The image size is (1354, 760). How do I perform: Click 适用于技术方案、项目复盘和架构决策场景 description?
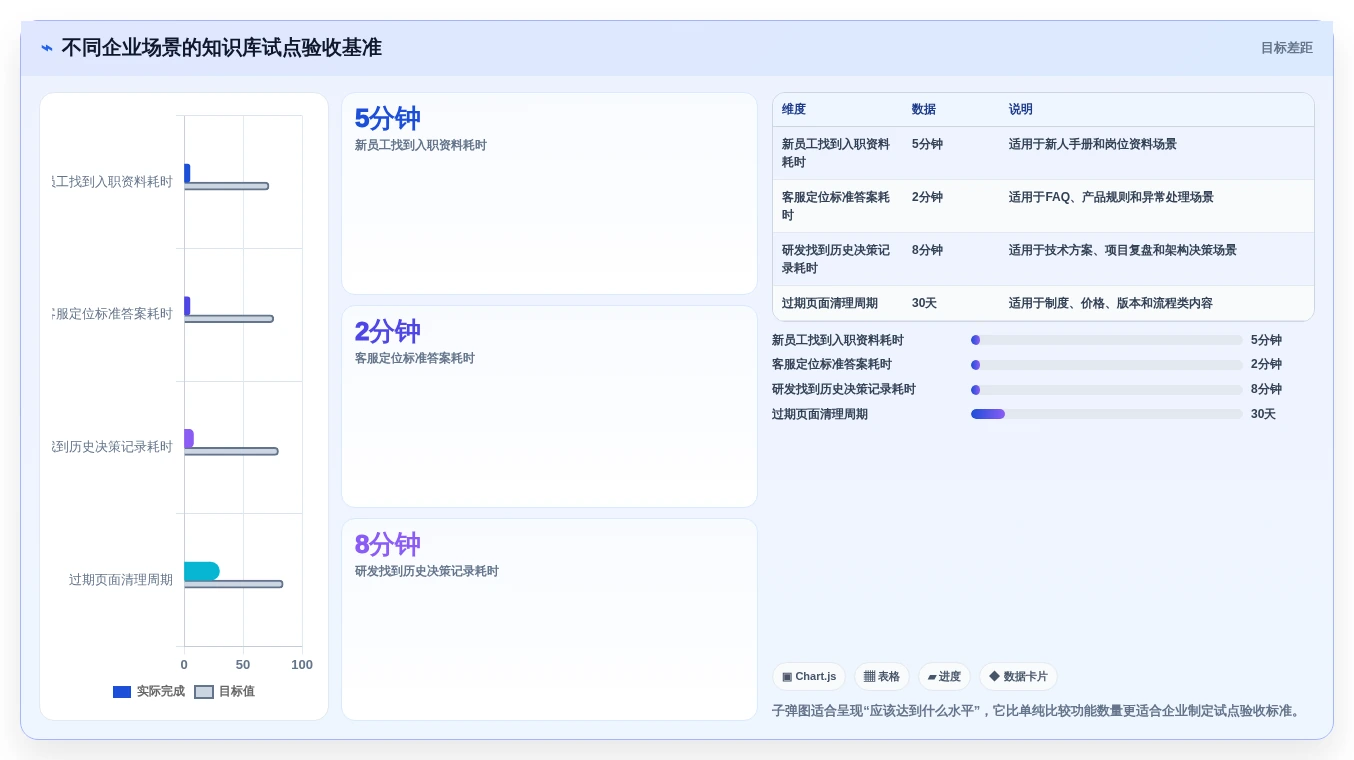1123,250
